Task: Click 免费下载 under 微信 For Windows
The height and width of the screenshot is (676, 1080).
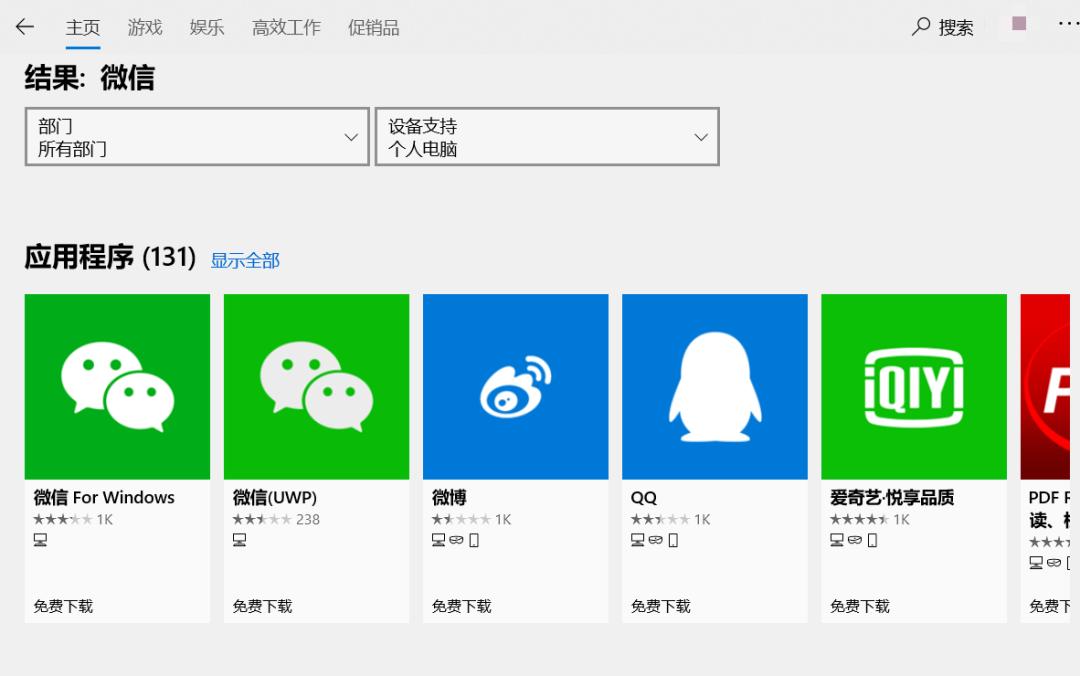Action: click(x=63, y=605)
